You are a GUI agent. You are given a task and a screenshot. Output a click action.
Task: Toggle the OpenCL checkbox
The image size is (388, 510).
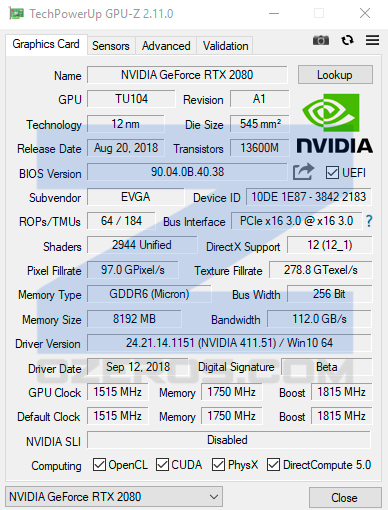[x=99, y=464]
